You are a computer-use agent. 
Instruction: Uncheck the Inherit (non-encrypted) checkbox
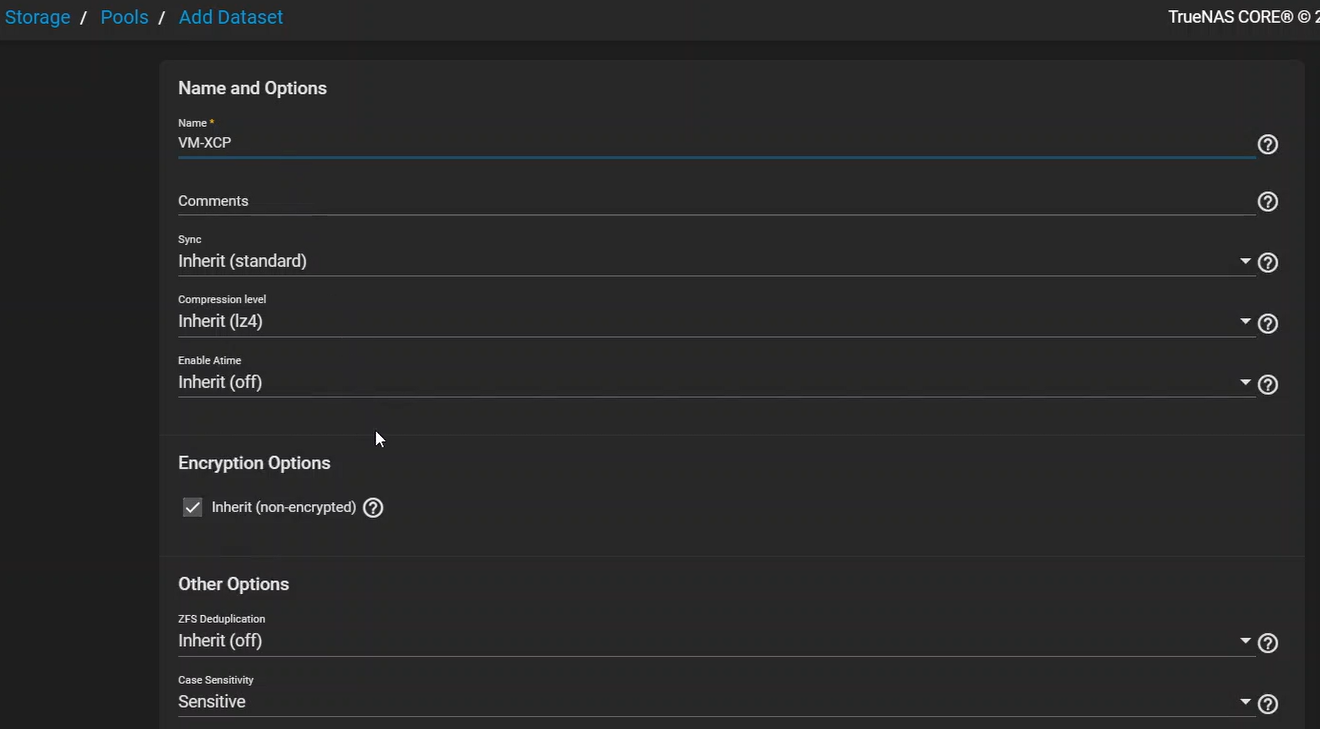tap(192, 508)
